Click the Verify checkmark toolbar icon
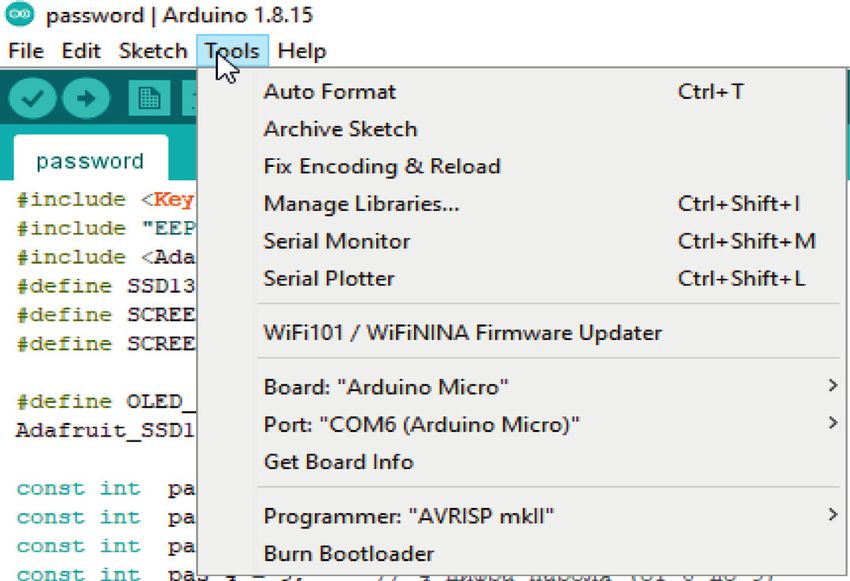Viewport: 850px width, 581px height. coord(33,98)
